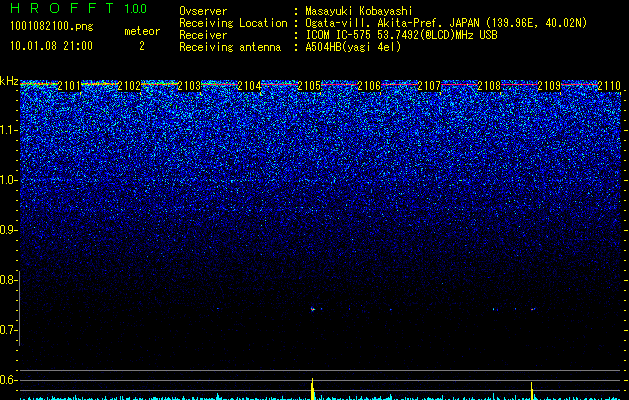Click the 0.6 kHz axis label

coord(9,380)
